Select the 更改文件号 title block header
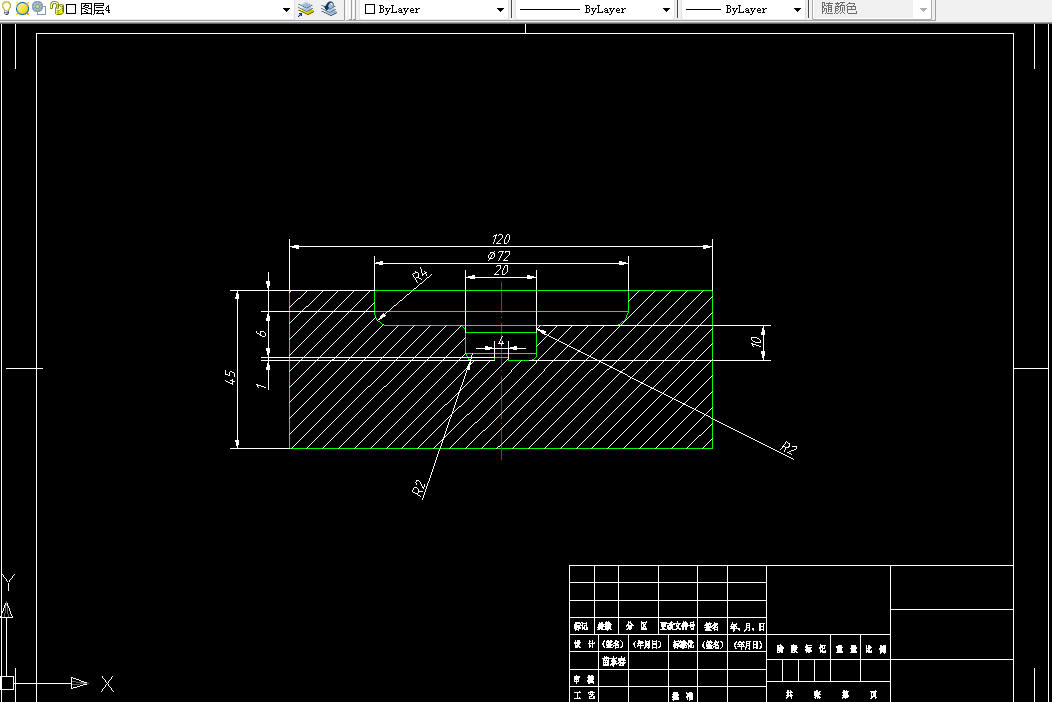 678,626
